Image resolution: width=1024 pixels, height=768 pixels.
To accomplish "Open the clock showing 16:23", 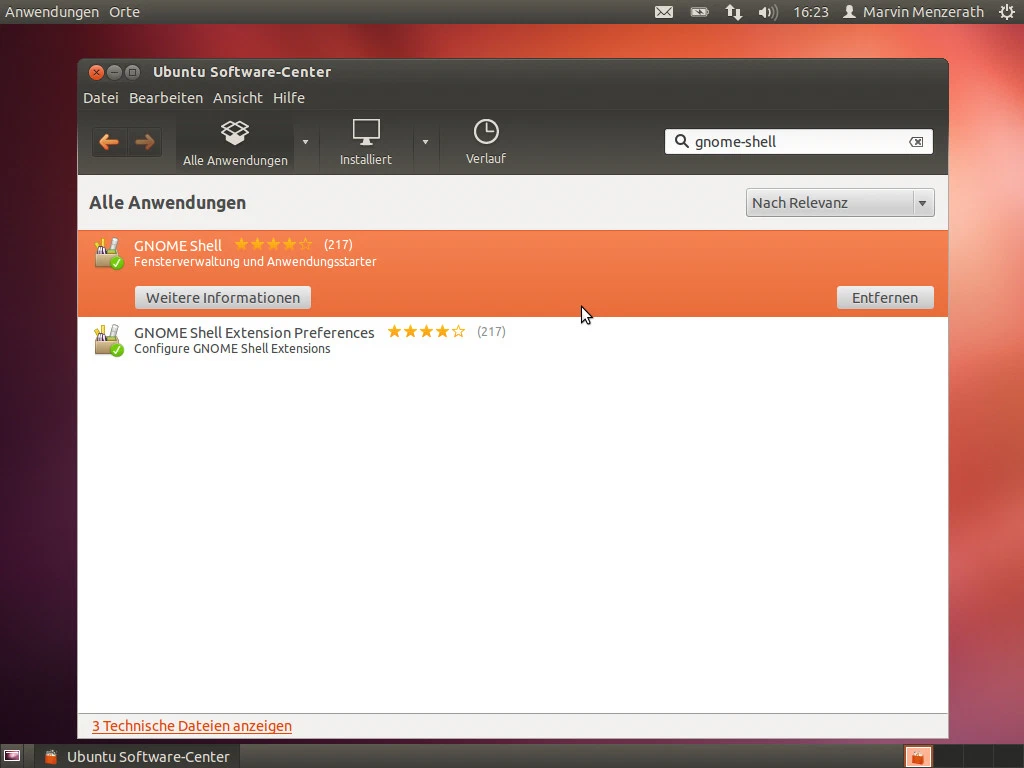I will tap(811, 12).
